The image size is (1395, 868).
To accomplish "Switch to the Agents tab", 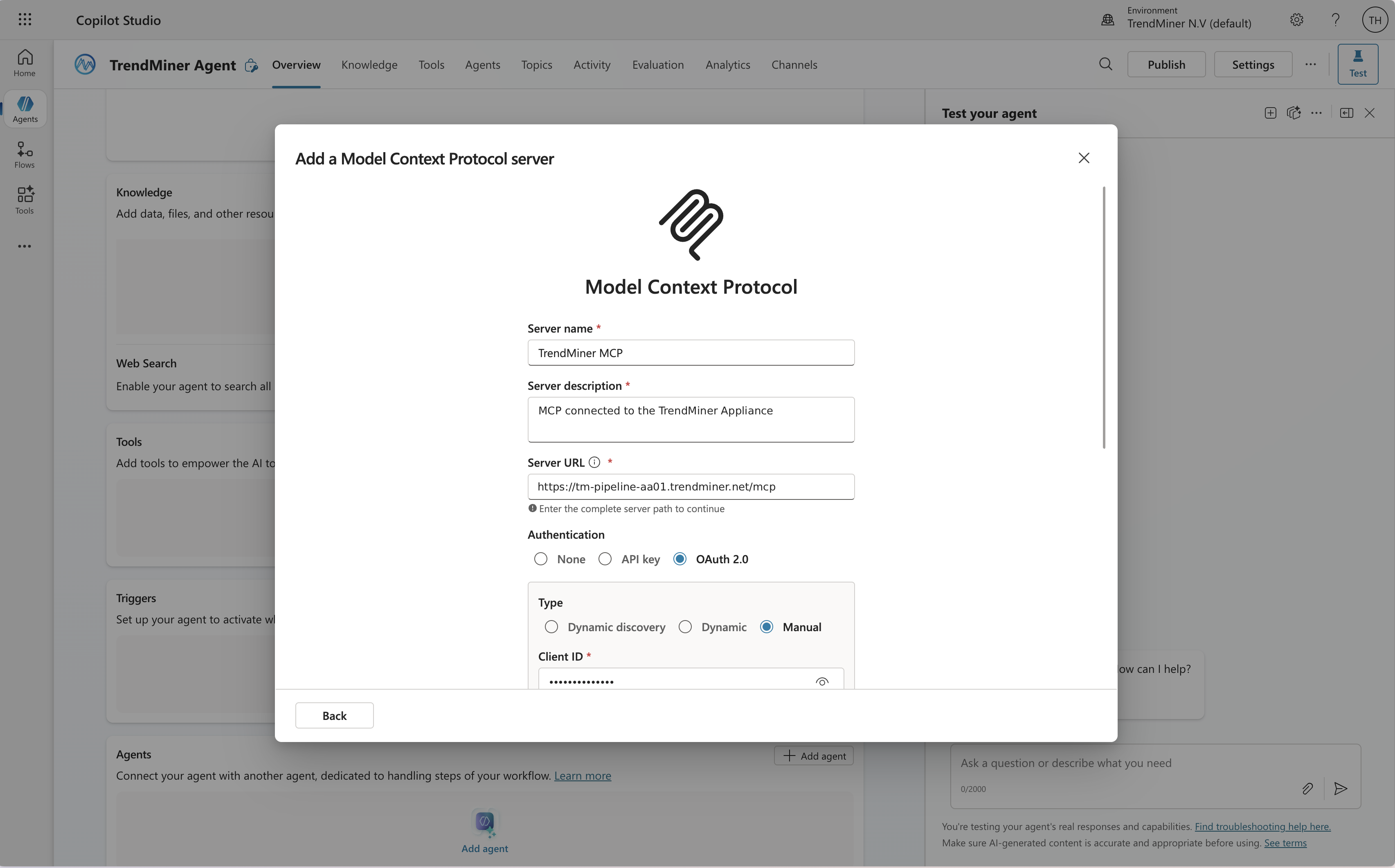I will coord(482,64).
